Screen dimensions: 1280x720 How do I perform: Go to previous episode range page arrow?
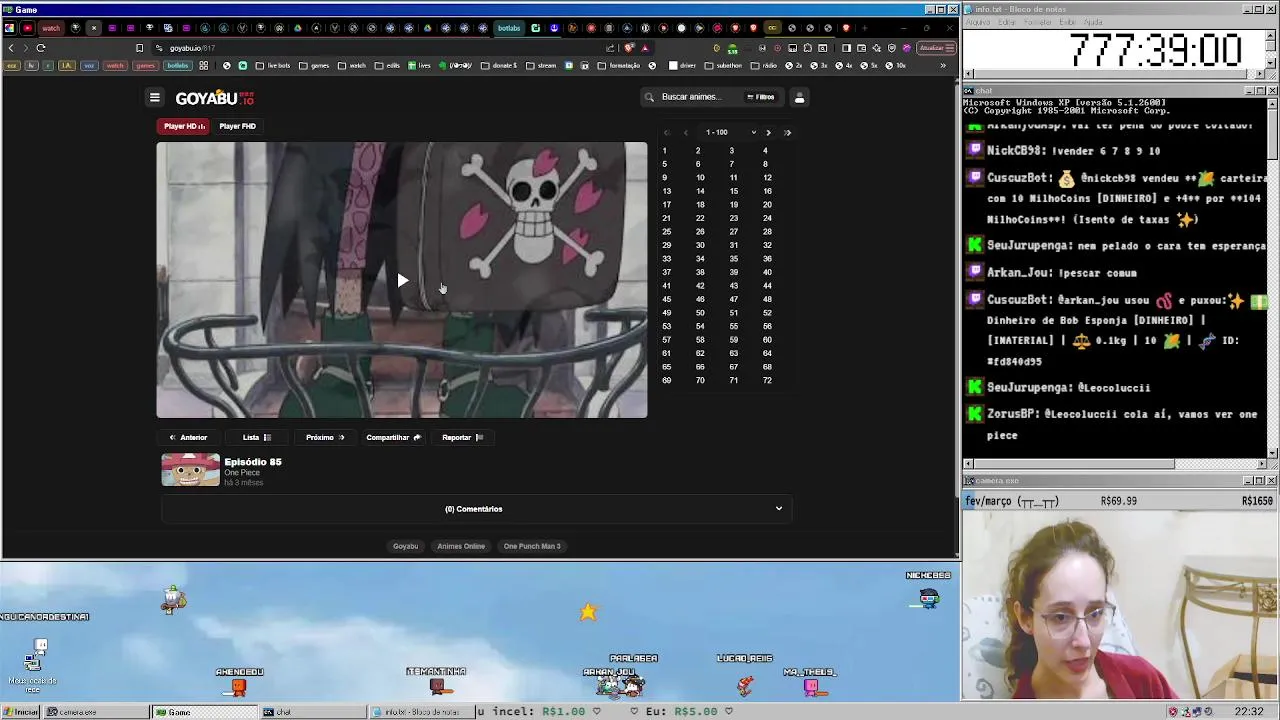tap(686, 132)
